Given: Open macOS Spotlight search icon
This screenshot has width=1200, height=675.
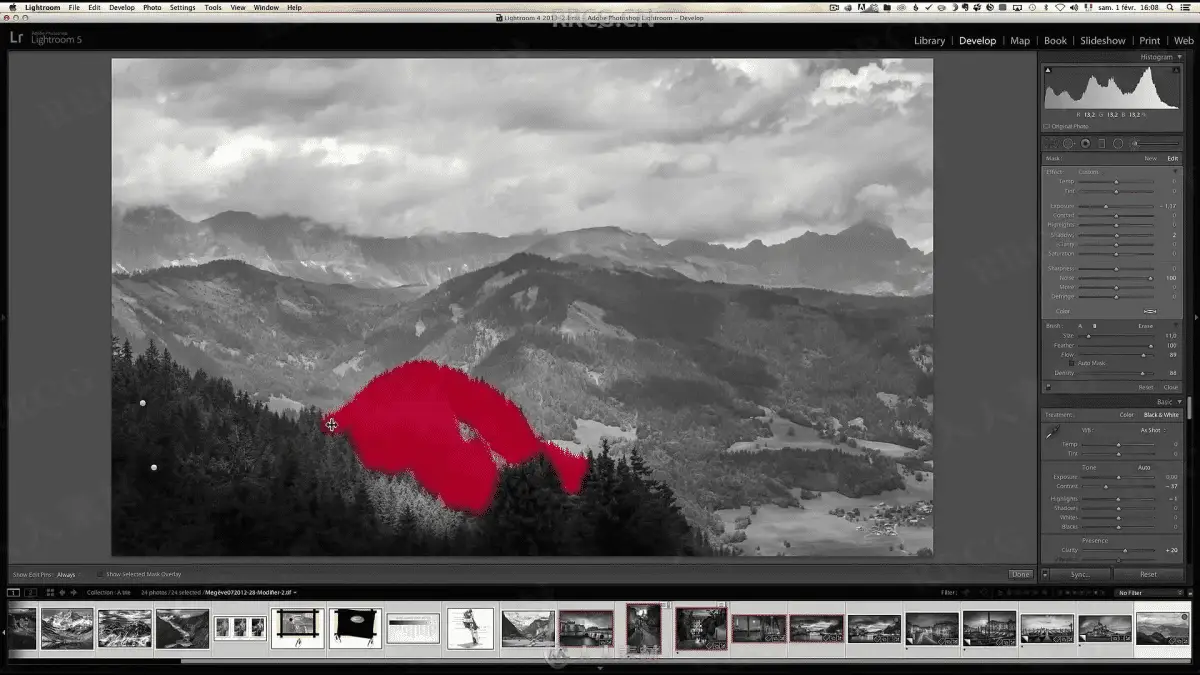Looking at the screenshot, I should (1172, 7).
